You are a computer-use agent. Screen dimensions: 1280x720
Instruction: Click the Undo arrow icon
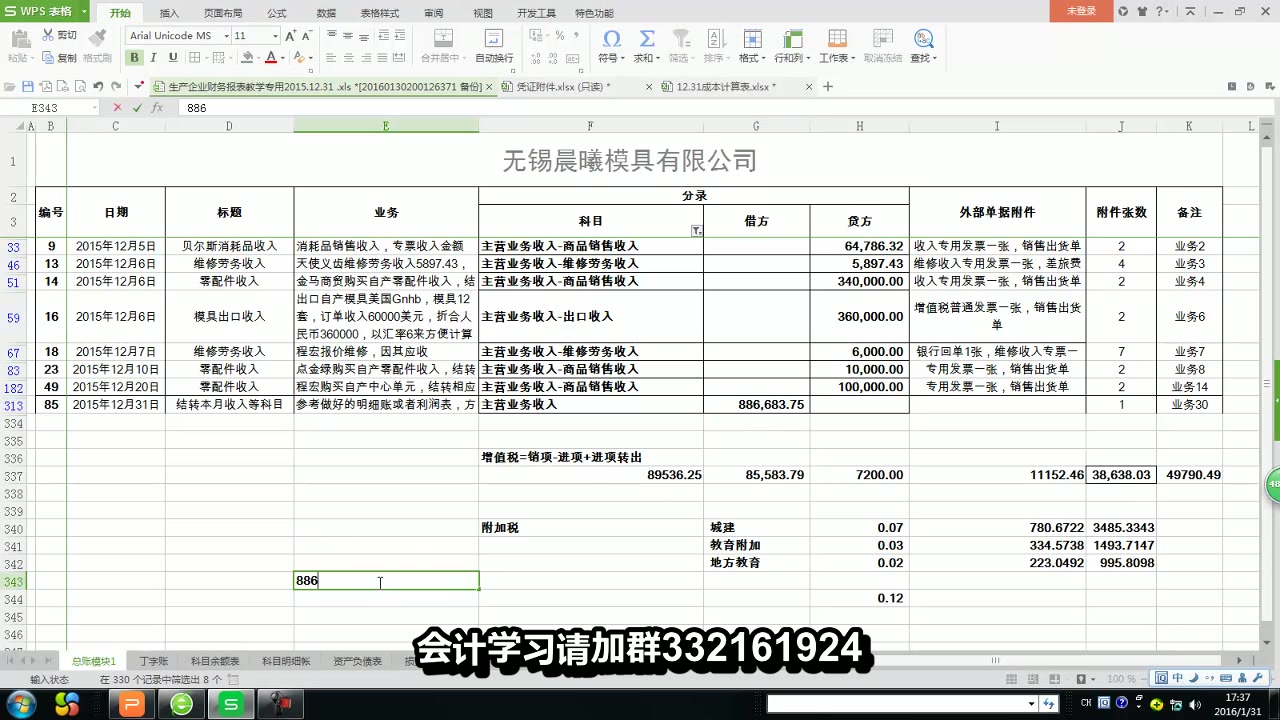(97, 87)
